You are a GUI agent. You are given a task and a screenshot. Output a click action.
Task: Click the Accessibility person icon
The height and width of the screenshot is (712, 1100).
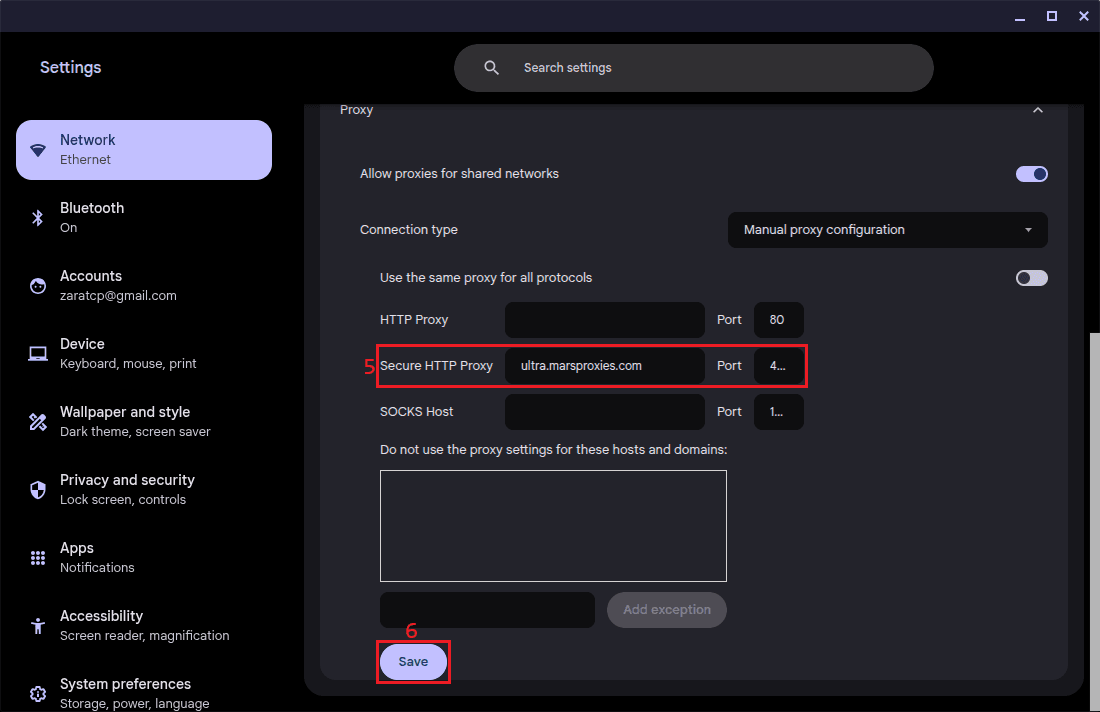38,626
